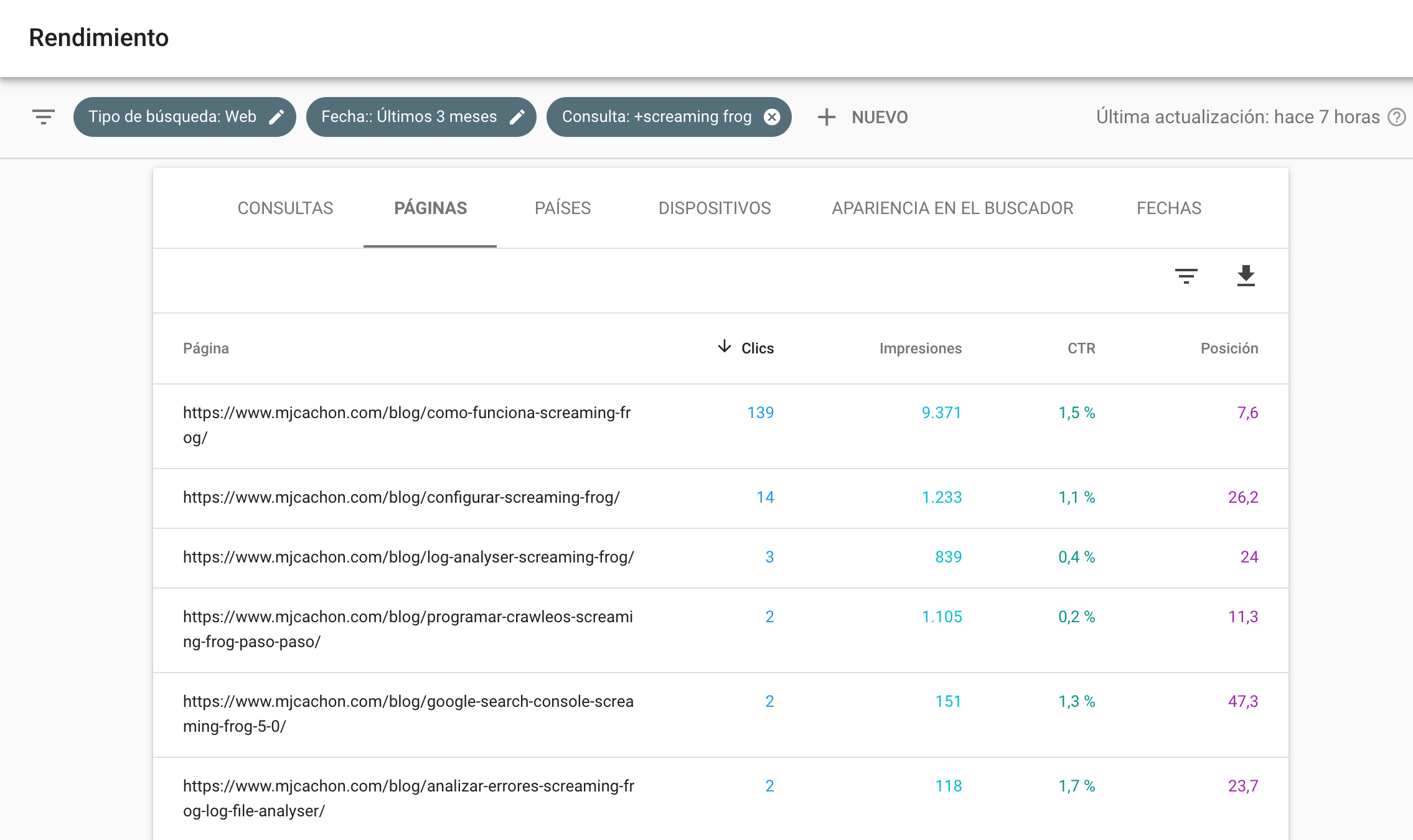
Task: Click the 1,7 % CTR value
Action: coord(1077,786)
